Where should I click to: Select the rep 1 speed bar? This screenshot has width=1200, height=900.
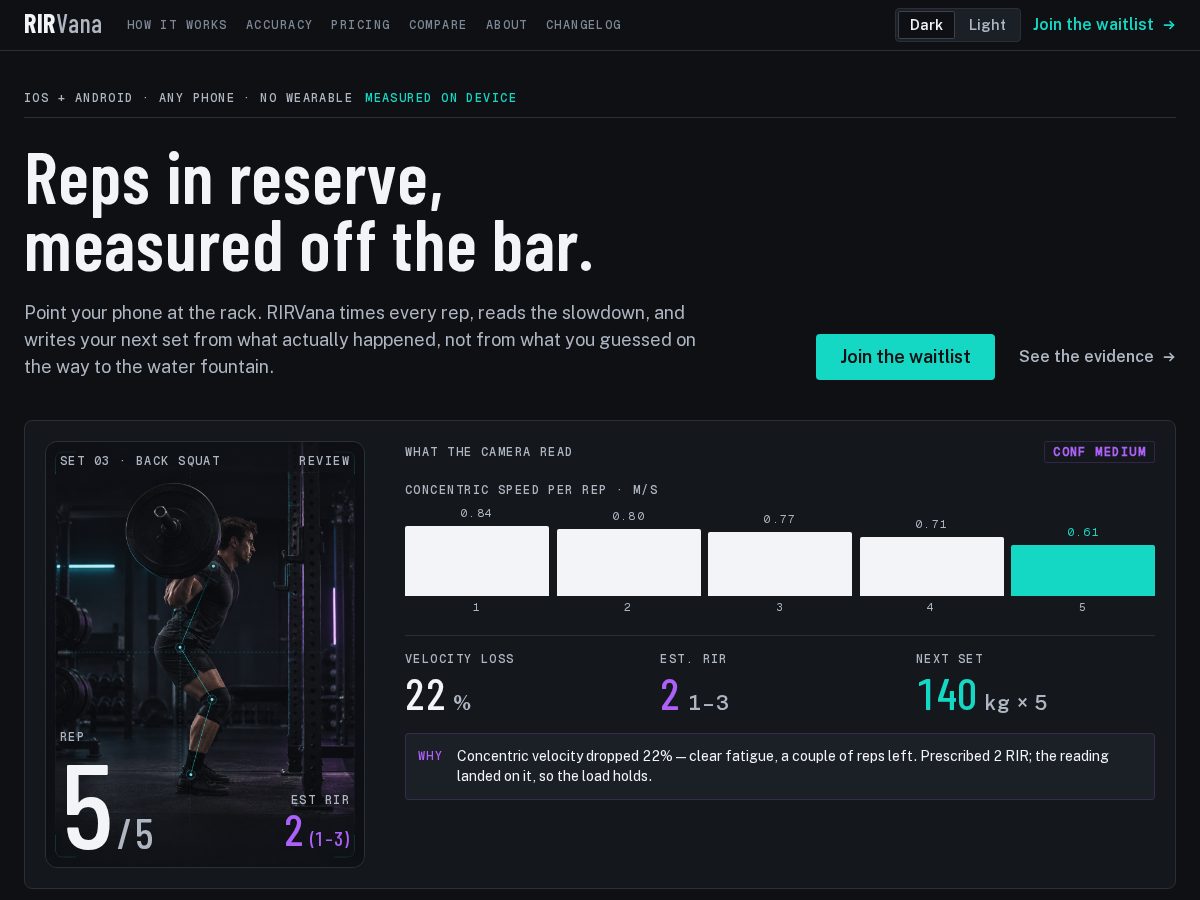[x=477, y=561]
